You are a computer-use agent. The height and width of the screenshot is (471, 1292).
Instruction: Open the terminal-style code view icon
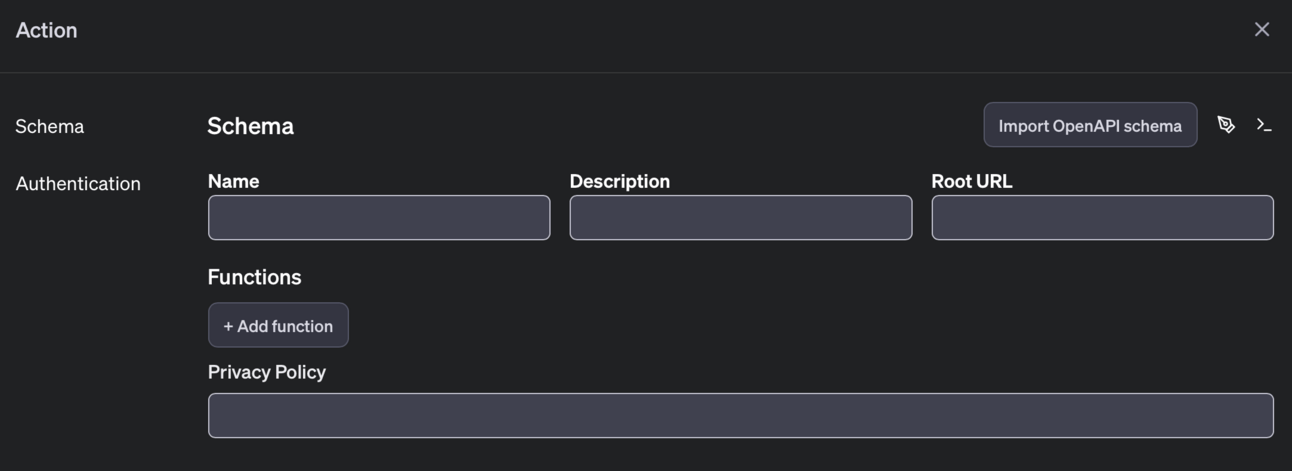1264,125
